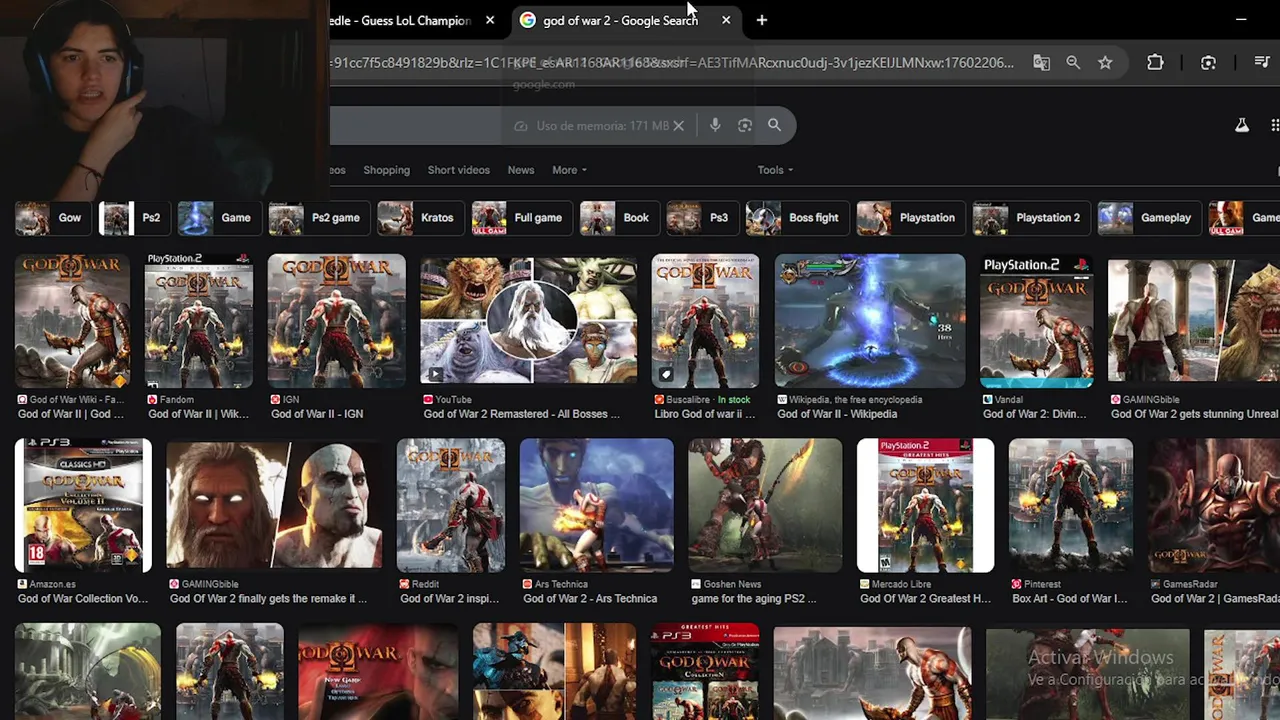
Task: Filter images by the Gow chip
Action: 52,218
